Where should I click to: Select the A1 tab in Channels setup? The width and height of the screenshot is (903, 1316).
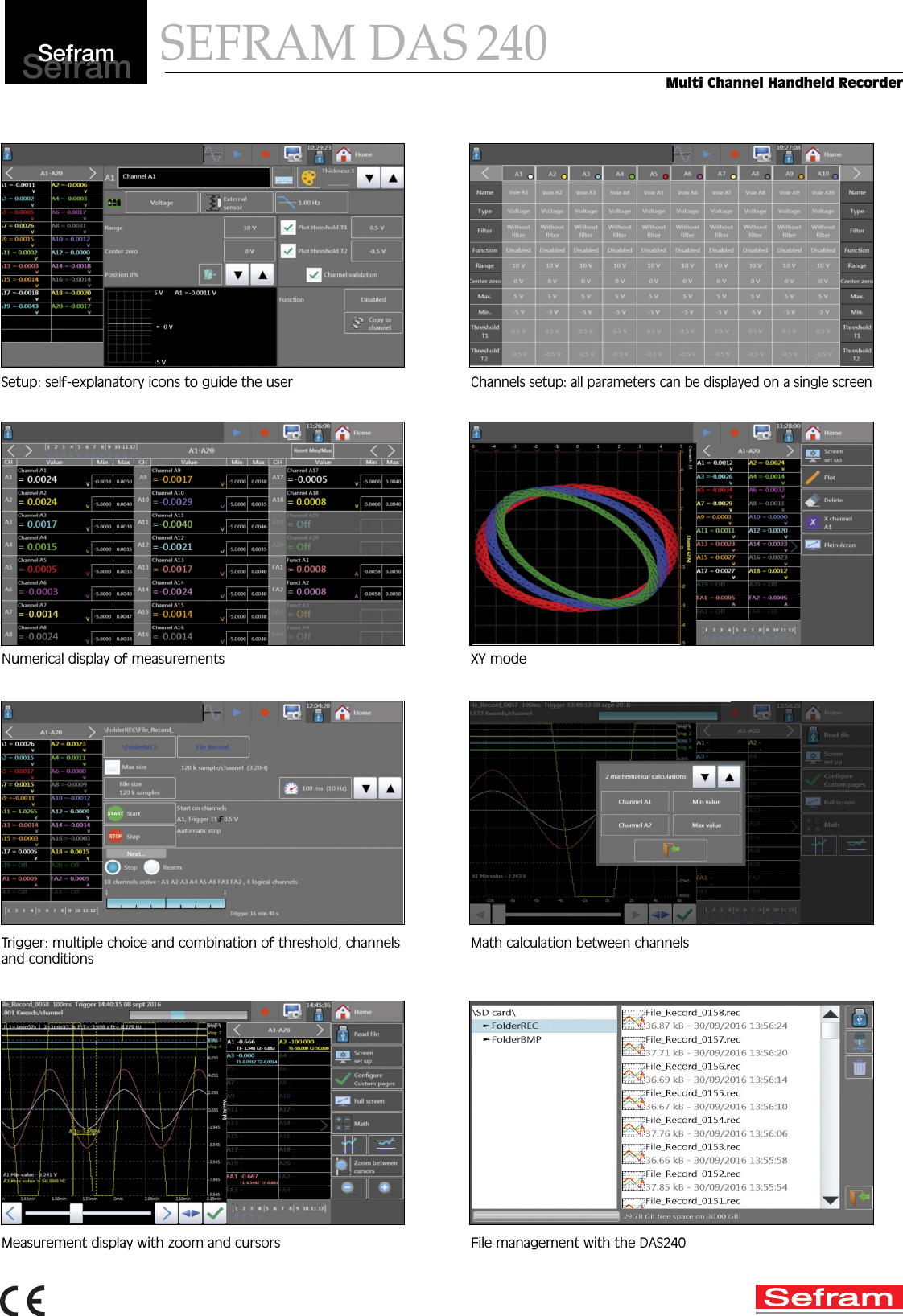(x=519, y=174)
